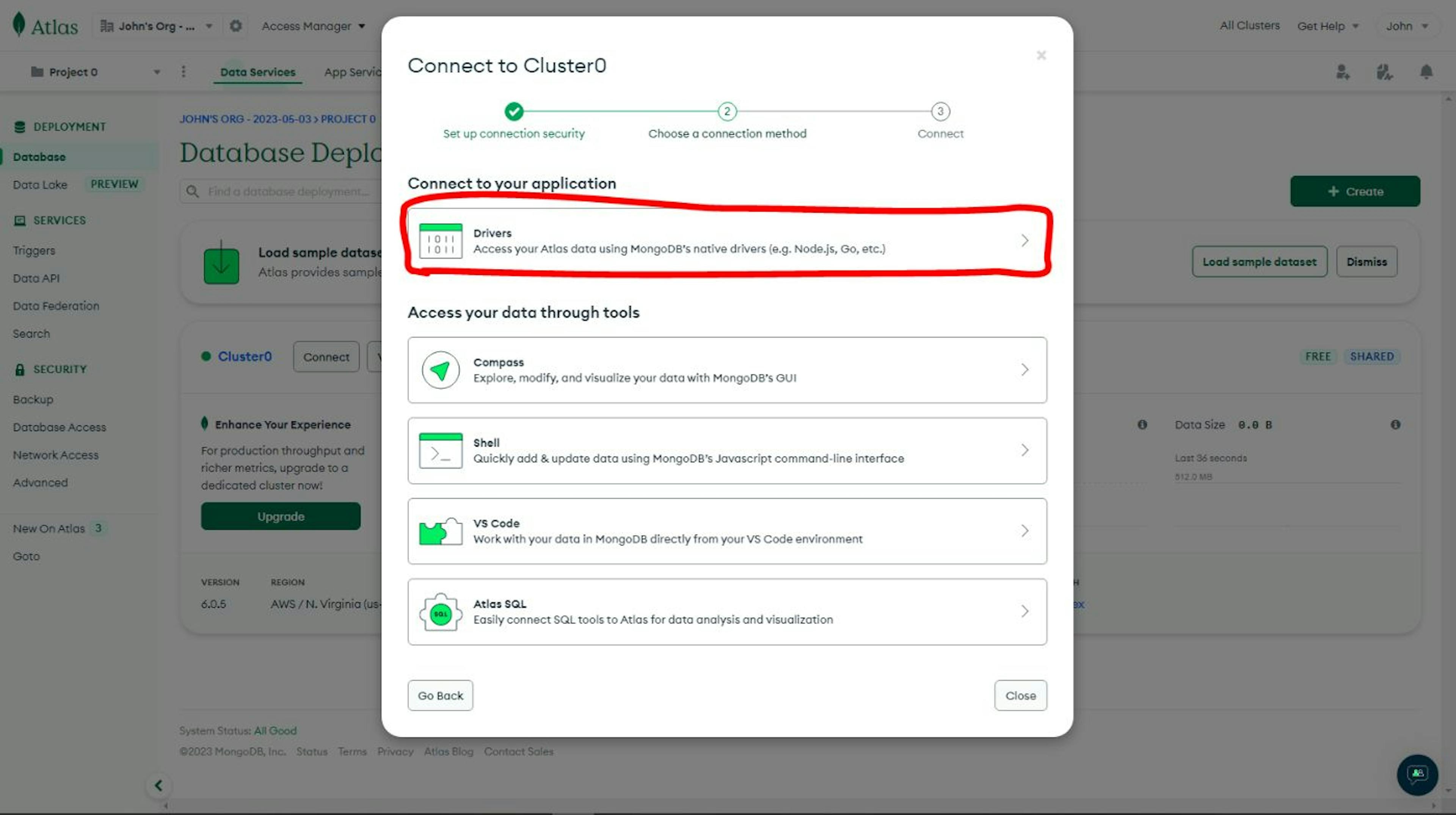Image resolution: width=1456 pixels, height=815 pixels.
Task: Open Triggers in the sidebar
Action: [x=34, y=251]
